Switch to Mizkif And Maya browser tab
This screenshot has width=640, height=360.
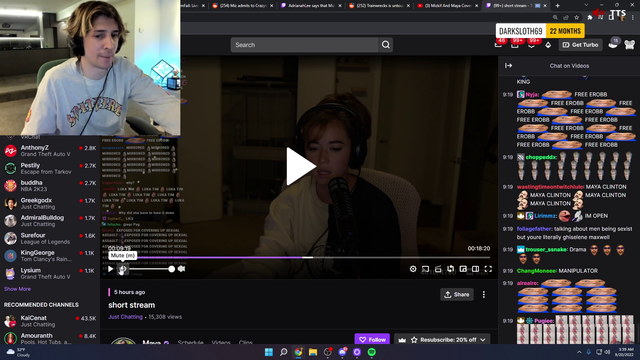tap(447, 6)
